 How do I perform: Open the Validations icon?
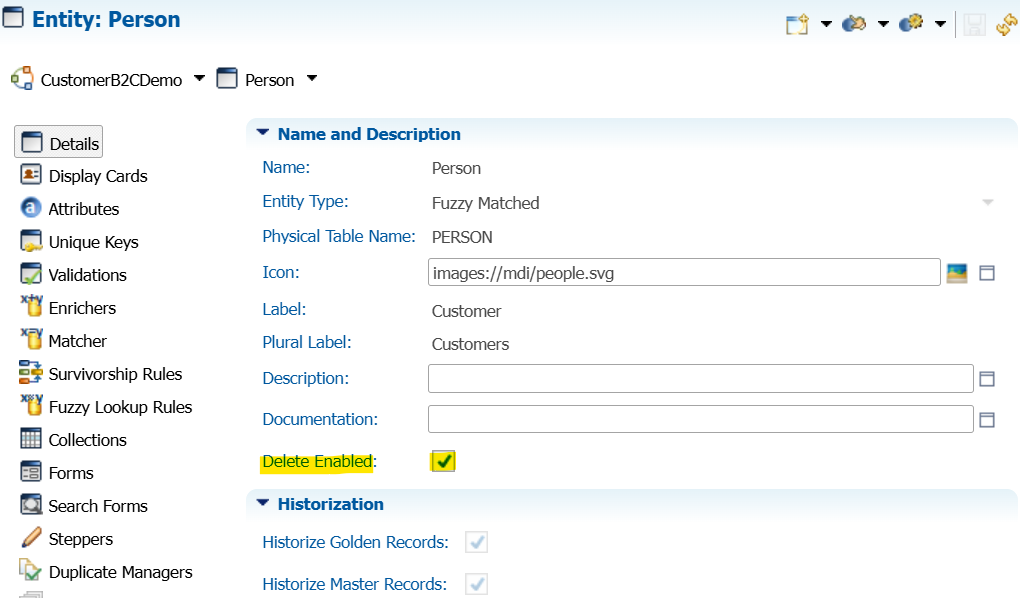(x=31, y=274)
